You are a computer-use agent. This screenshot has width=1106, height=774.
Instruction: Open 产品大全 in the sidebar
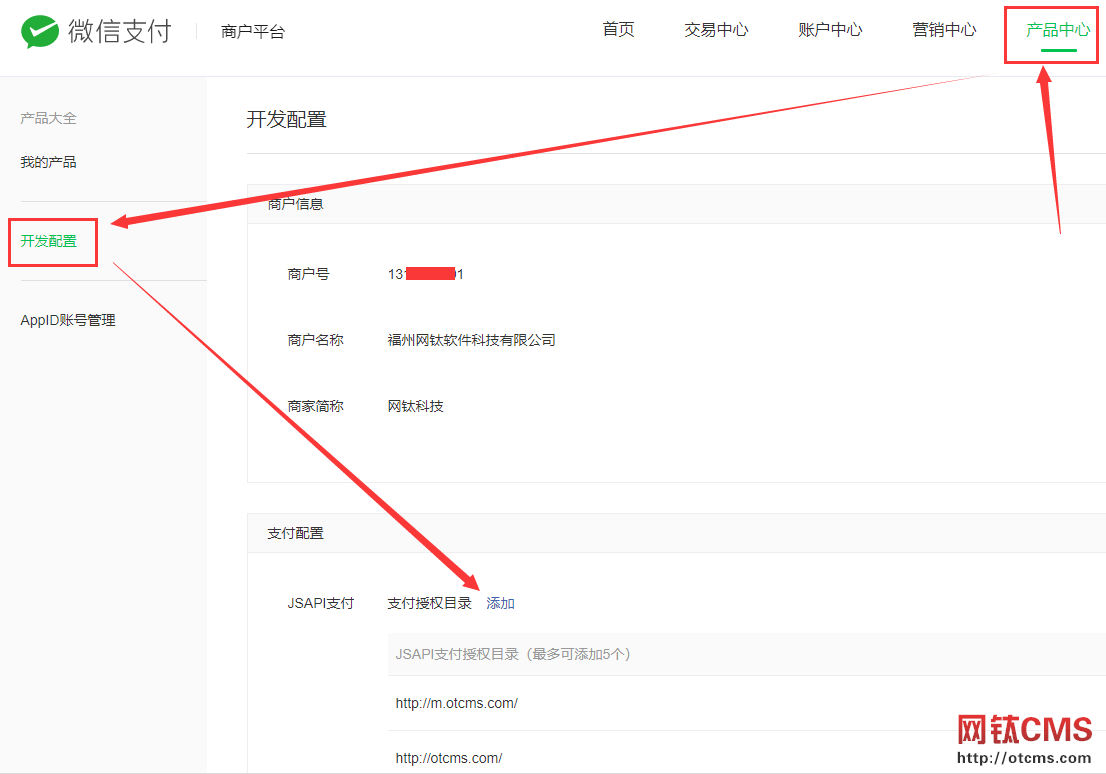pos(48,117)
